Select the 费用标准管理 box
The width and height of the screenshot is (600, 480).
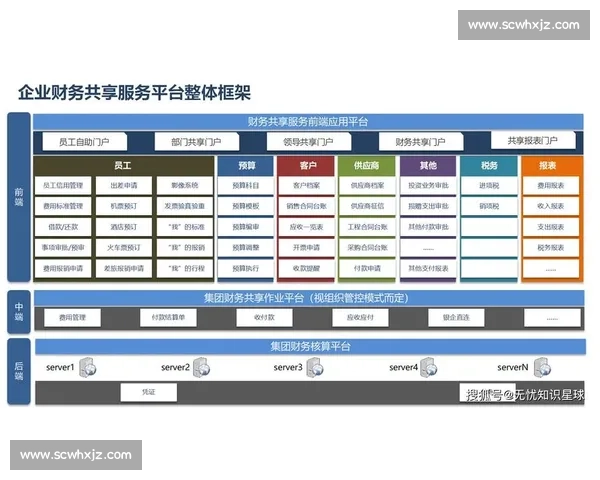click(63, 206)
